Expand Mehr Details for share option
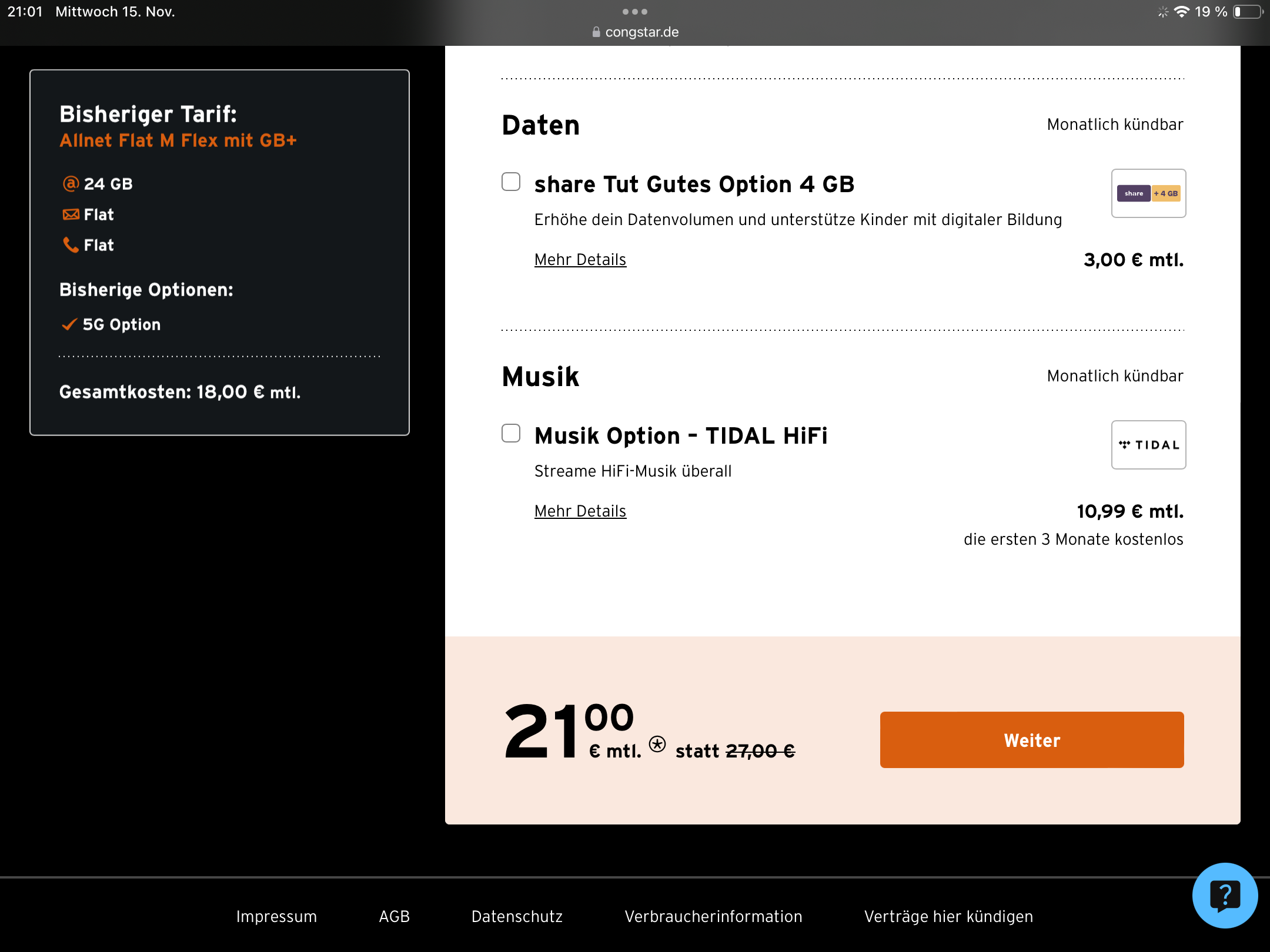The width and height of the screenshot is (1270, 952). click(x=580, y=260)
